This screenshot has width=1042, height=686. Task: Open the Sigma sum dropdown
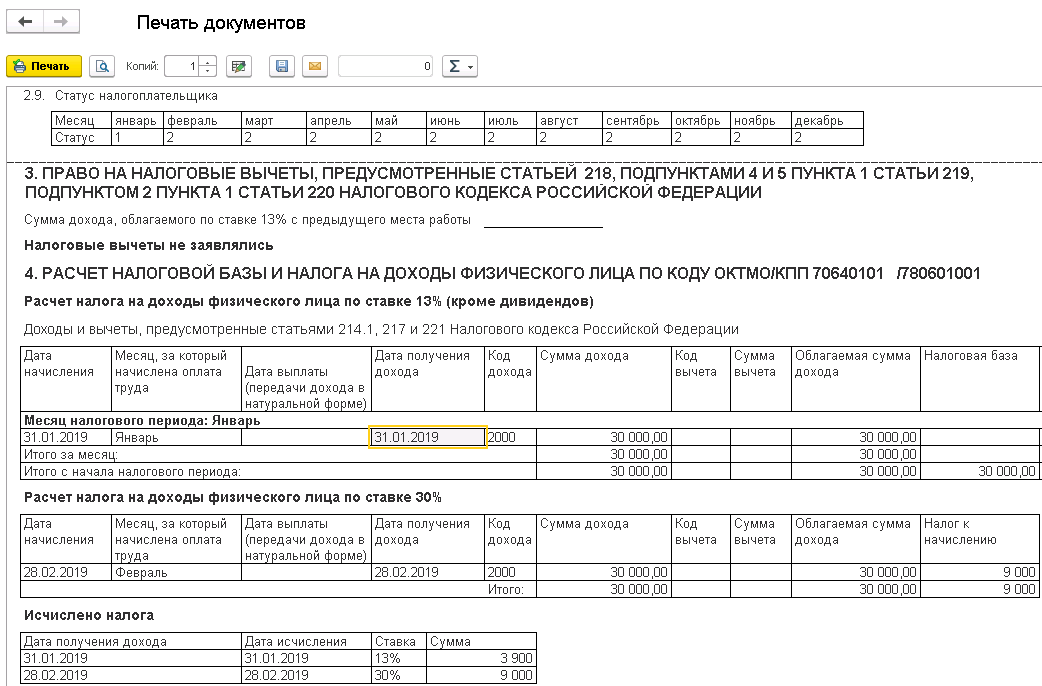coord(460,66)
